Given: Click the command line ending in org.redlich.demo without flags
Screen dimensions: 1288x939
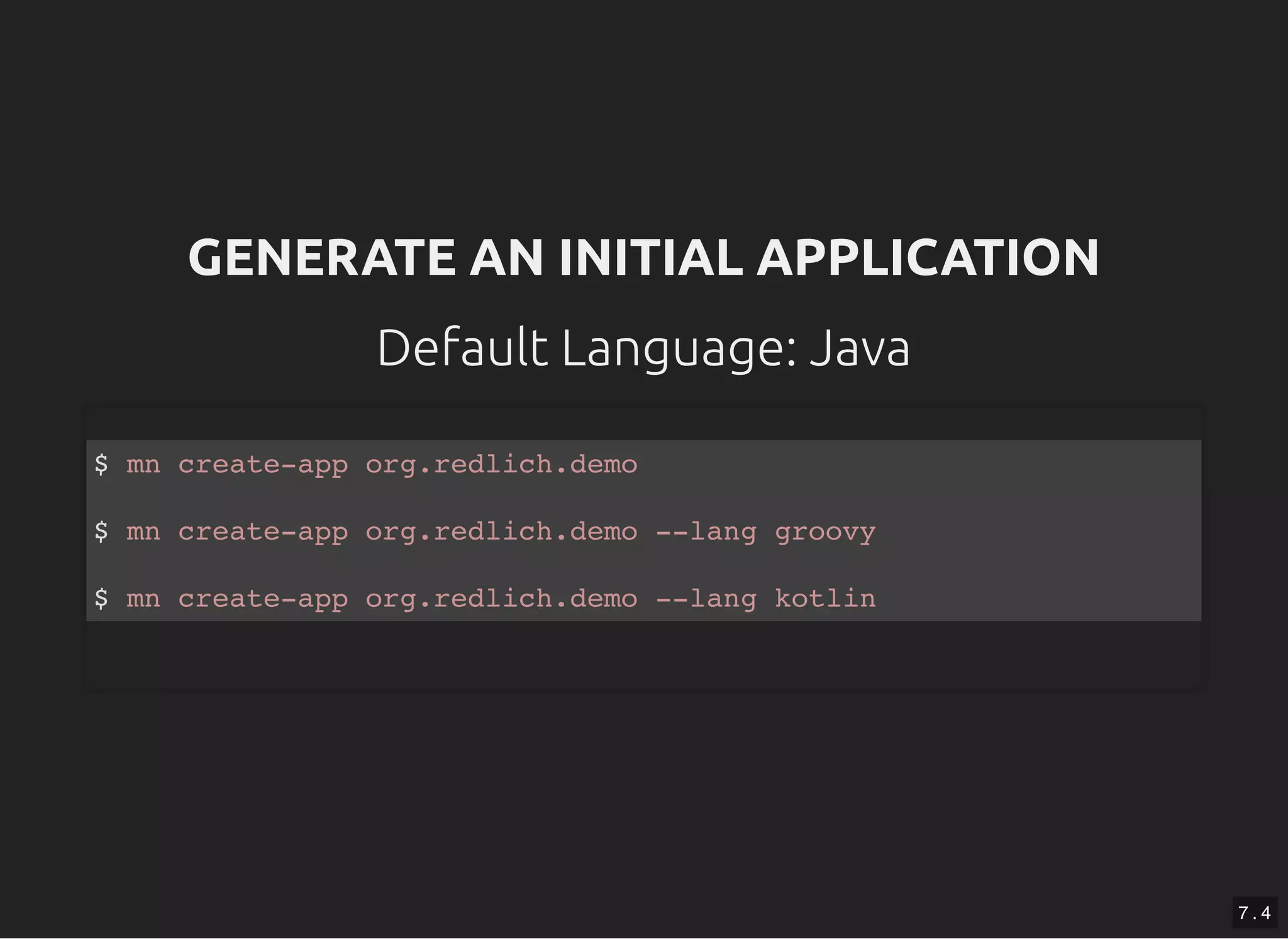Looking at the screenshot, I should 366,465.
